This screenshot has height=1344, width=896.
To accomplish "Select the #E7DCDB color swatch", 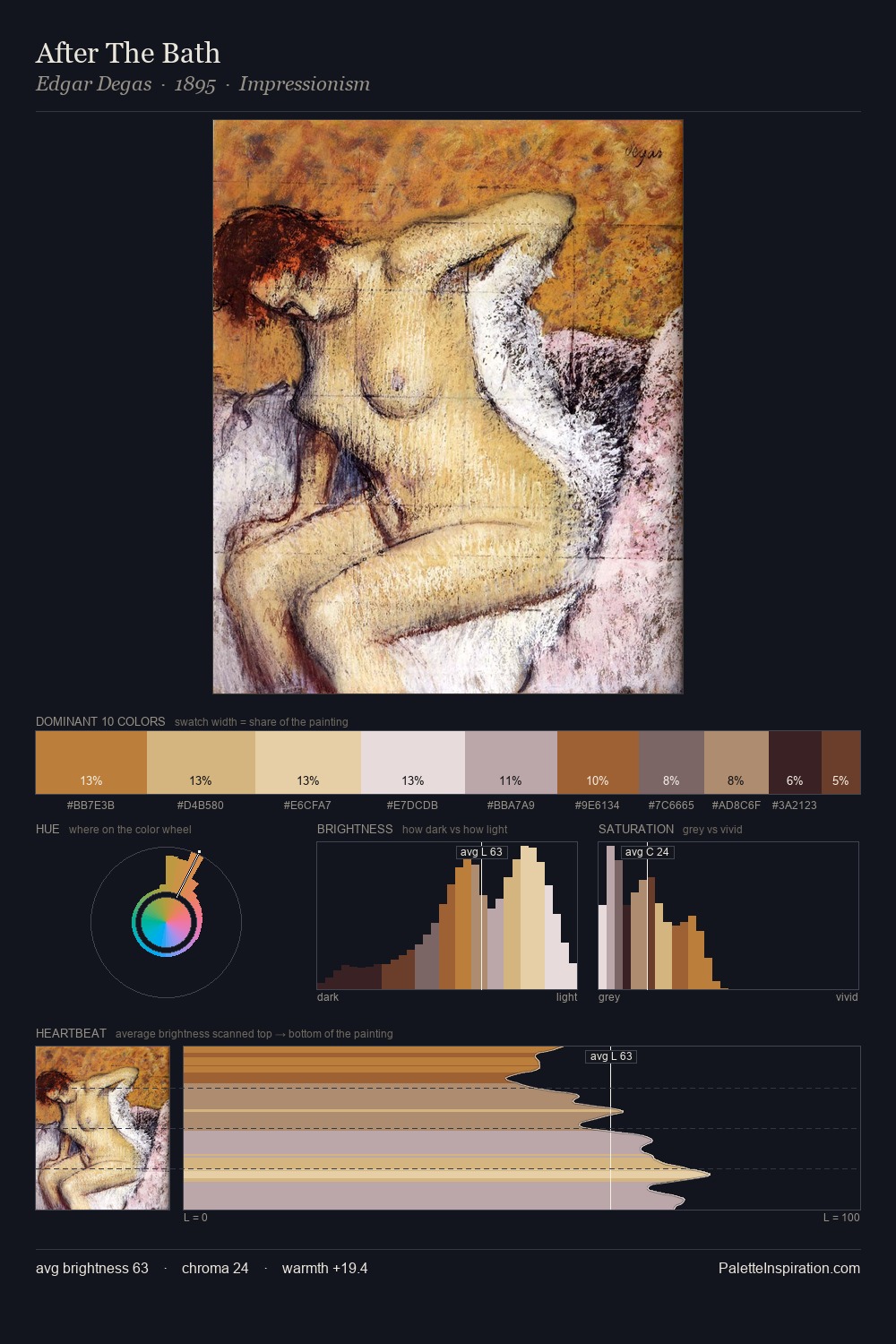I will tap(413, 762).
